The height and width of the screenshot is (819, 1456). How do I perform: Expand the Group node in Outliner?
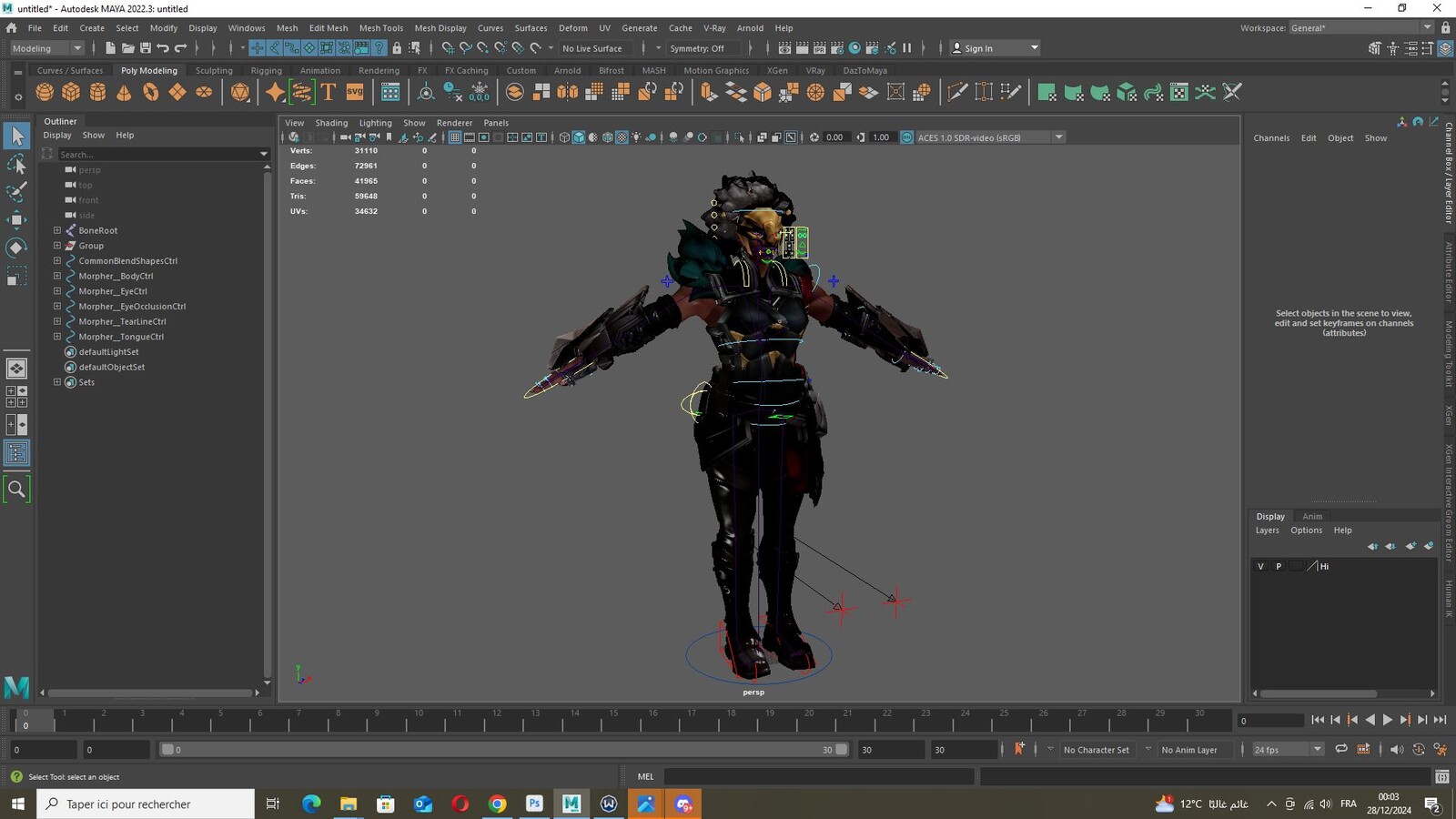(x=57, y=246)
